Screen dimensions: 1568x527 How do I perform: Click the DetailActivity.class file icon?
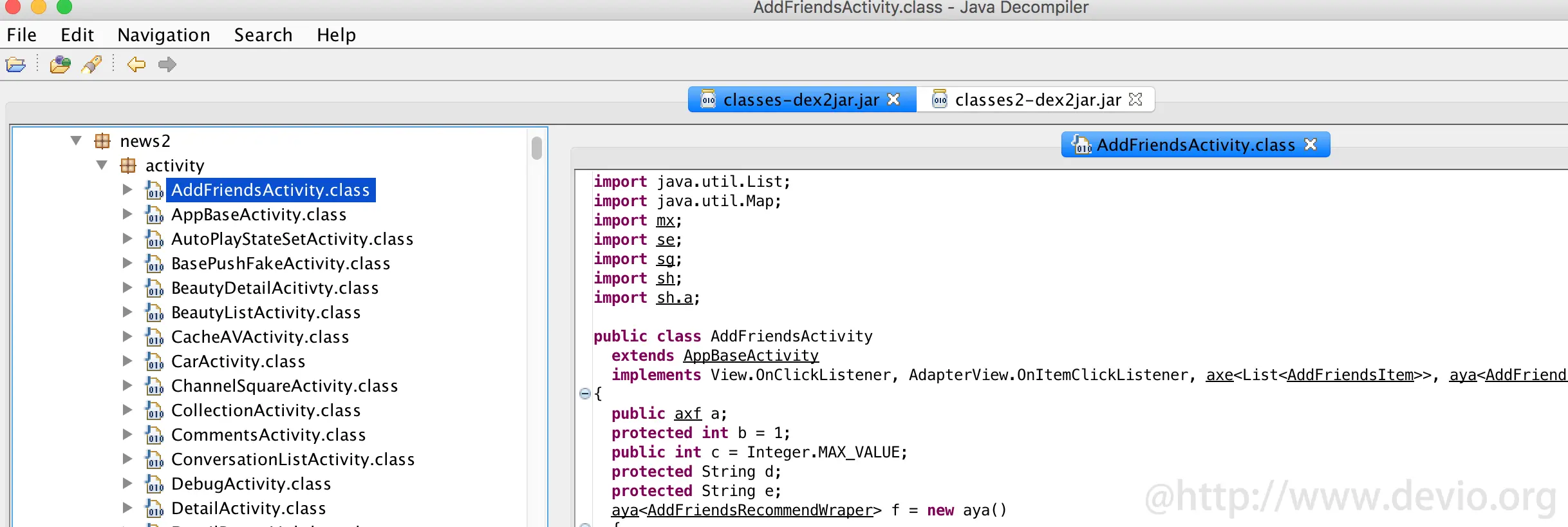point(154,508)
